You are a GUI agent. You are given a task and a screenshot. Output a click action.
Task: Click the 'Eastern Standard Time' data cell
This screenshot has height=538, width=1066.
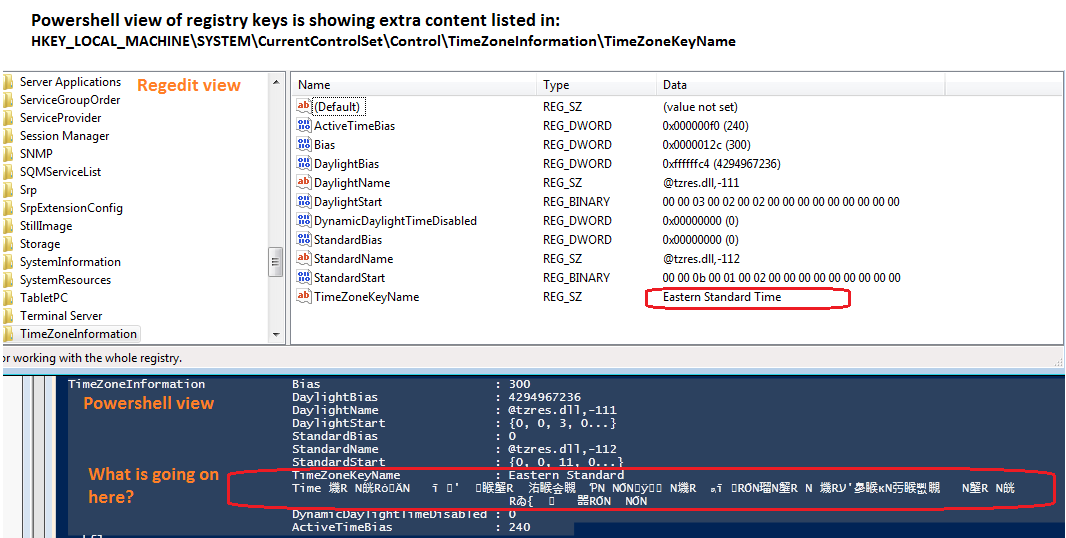[x=722, y=297]
